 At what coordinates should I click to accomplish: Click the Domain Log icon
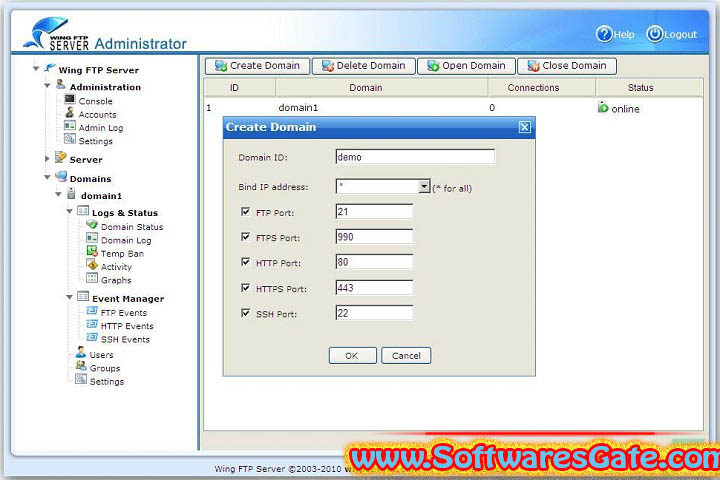coord(92,238)
